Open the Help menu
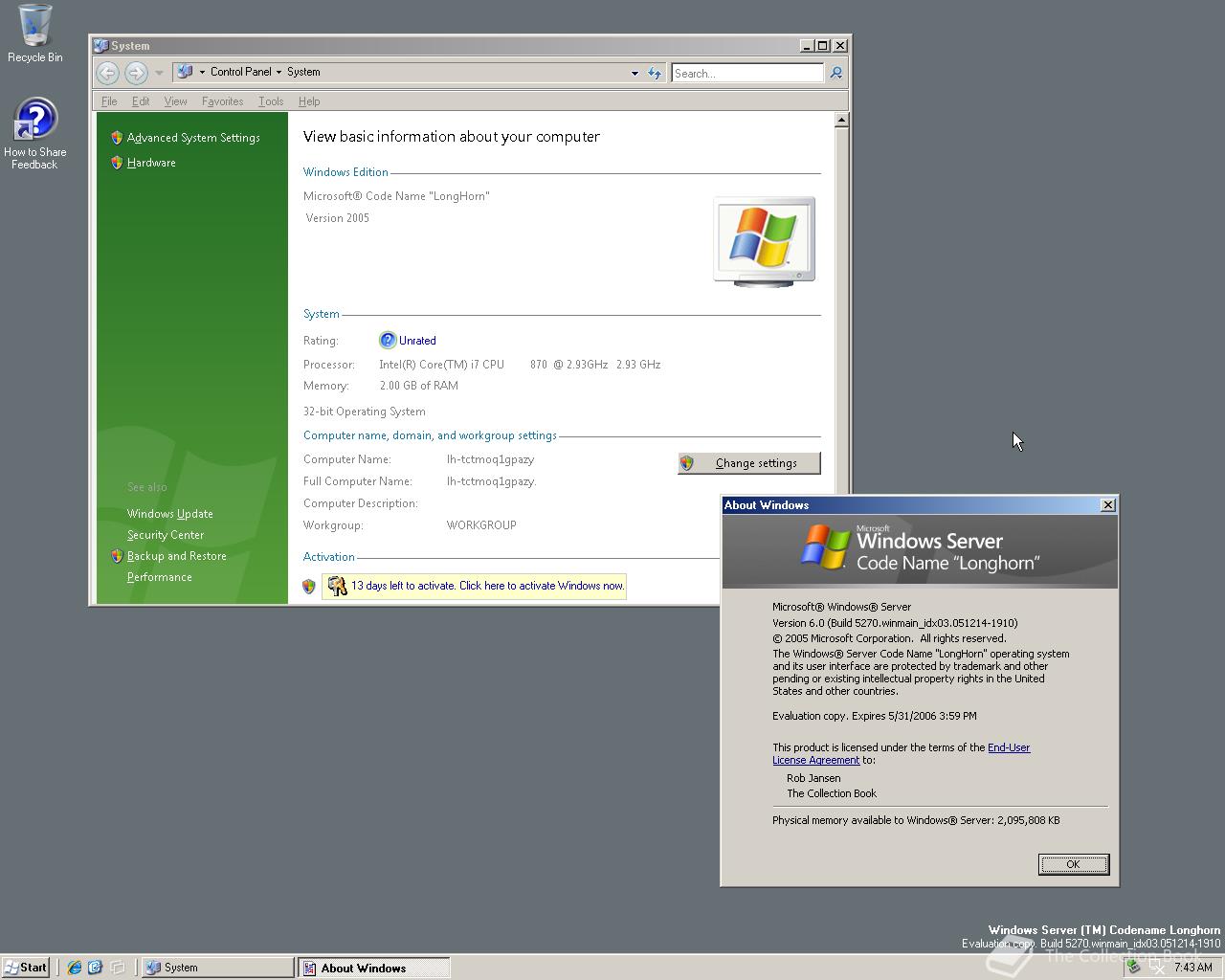The width and height of the screenshot is (1225, 980). (309, 101)
